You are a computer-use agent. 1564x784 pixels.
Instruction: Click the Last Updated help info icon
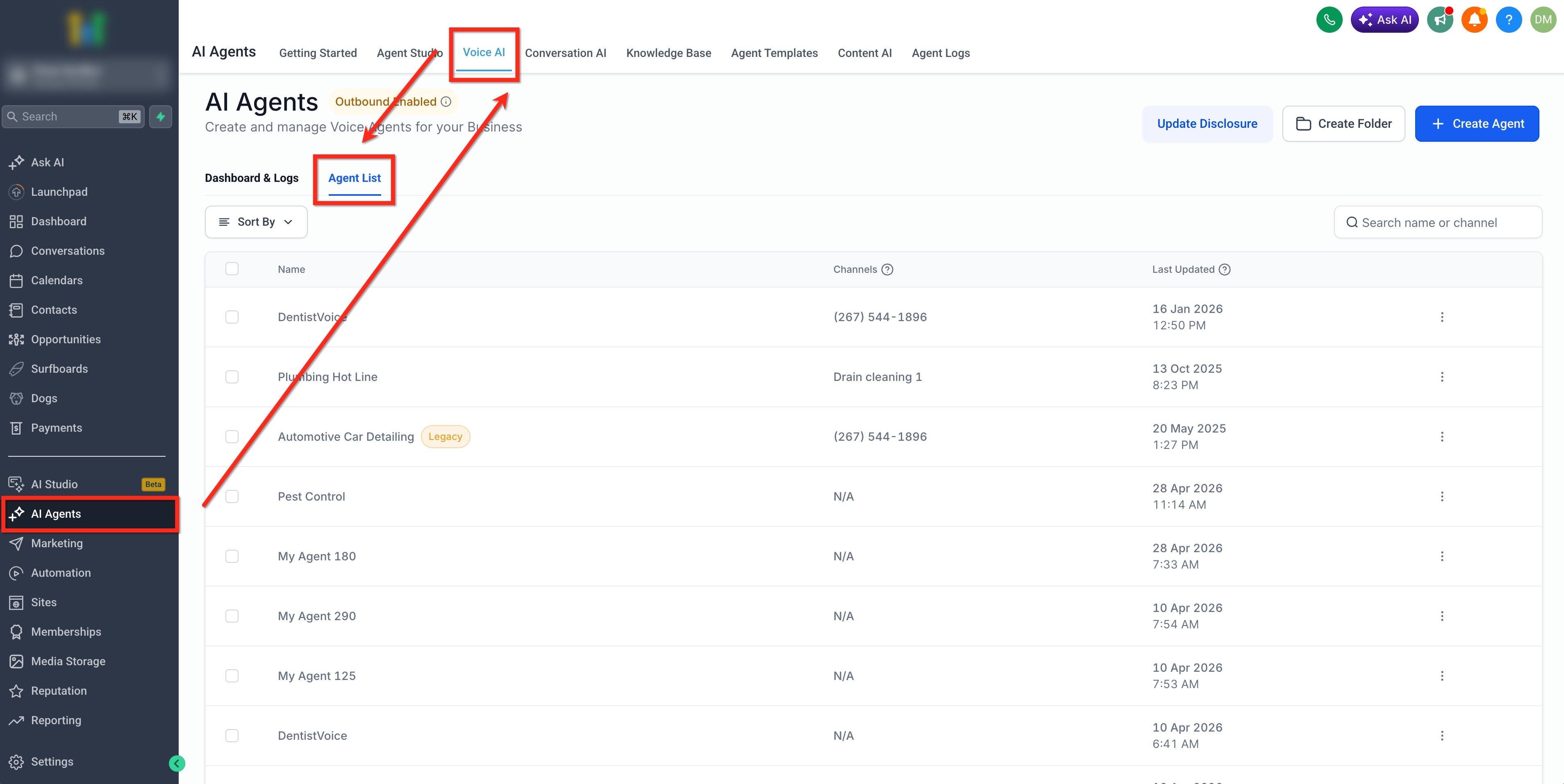point(1225,270)
